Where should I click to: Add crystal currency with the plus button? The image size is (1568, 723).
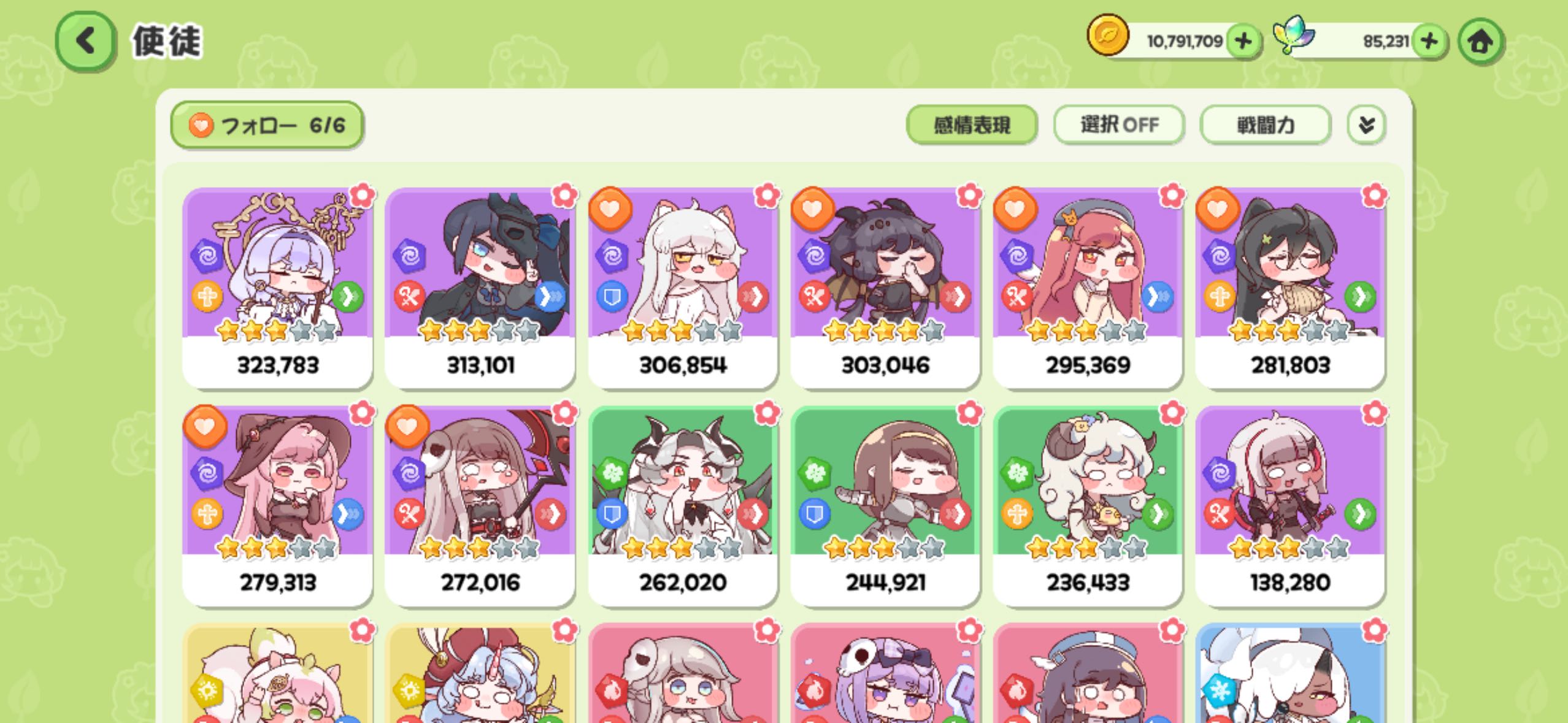1429,42
